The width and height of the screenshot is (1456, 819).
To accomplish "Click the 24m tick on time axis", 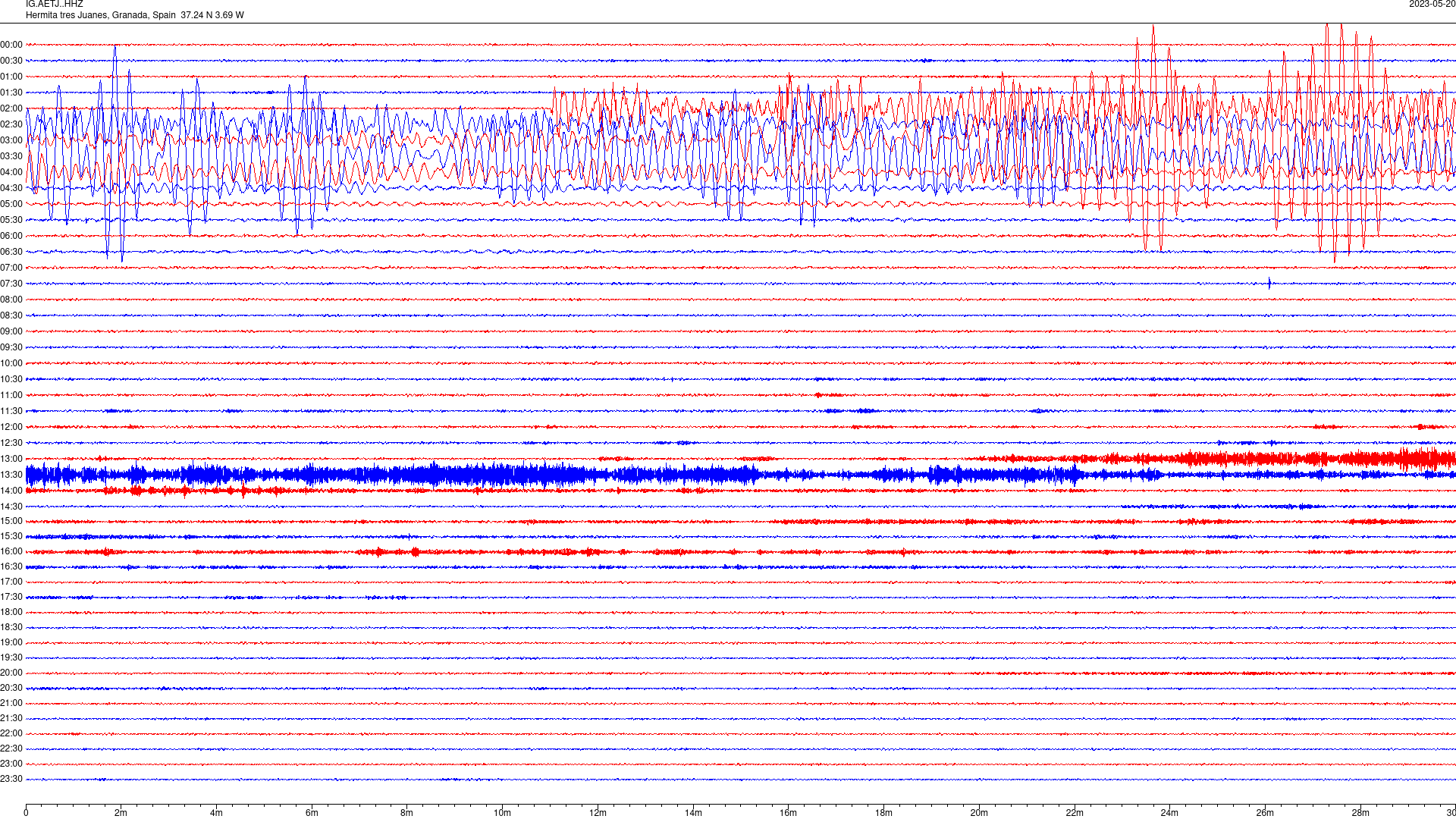I will (x=1169, y=813).
